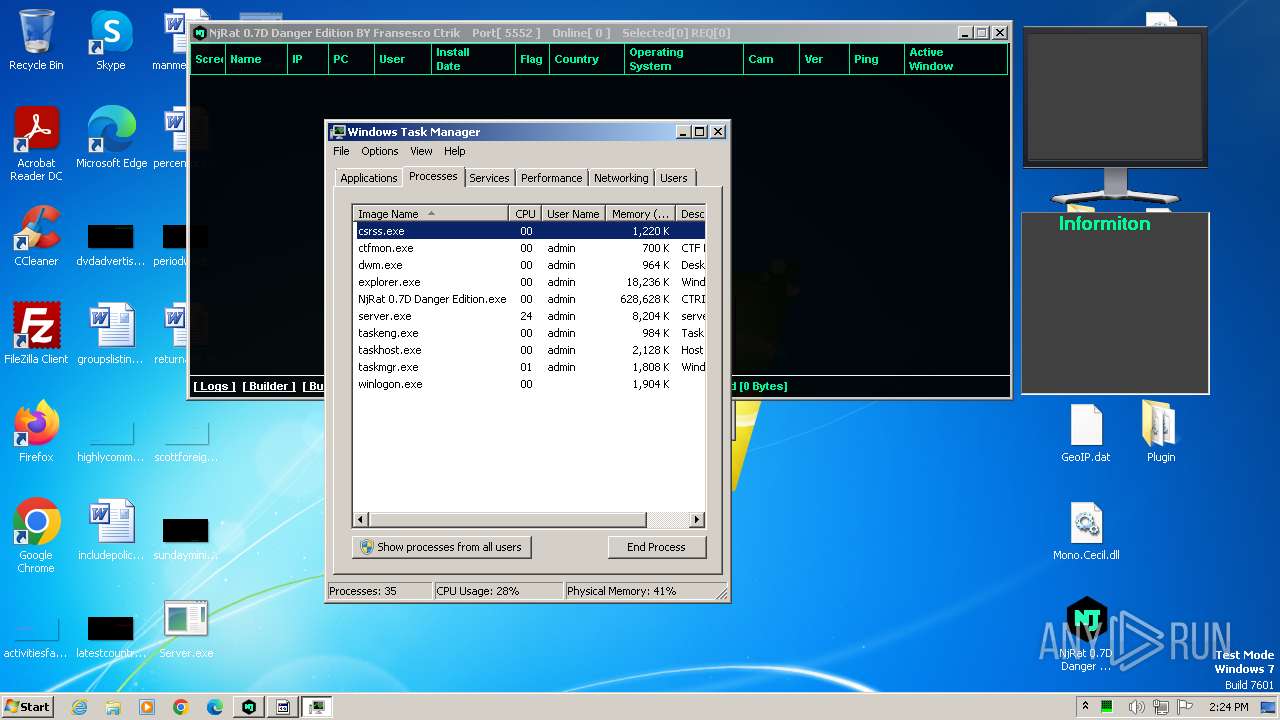Select the GeoIP.dat file on desktop
The image size is (1280, 720).
tap(1086, 434)
